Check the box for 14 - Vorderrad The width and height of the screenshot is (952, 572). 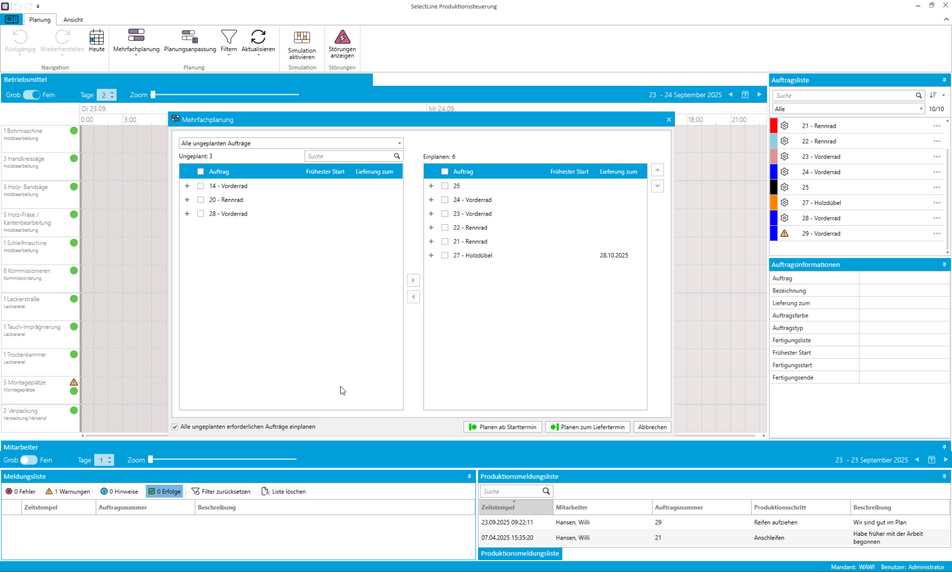click(x=200, y=186)
